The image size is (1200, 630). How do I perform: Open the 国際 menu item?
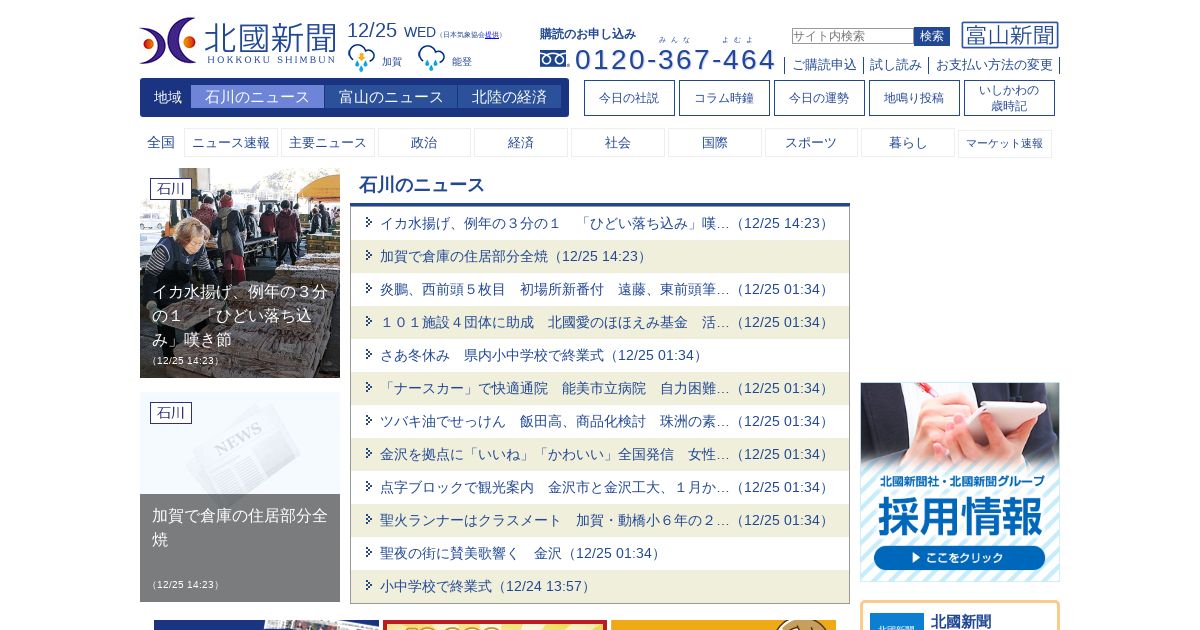click(x=715, y=143)
